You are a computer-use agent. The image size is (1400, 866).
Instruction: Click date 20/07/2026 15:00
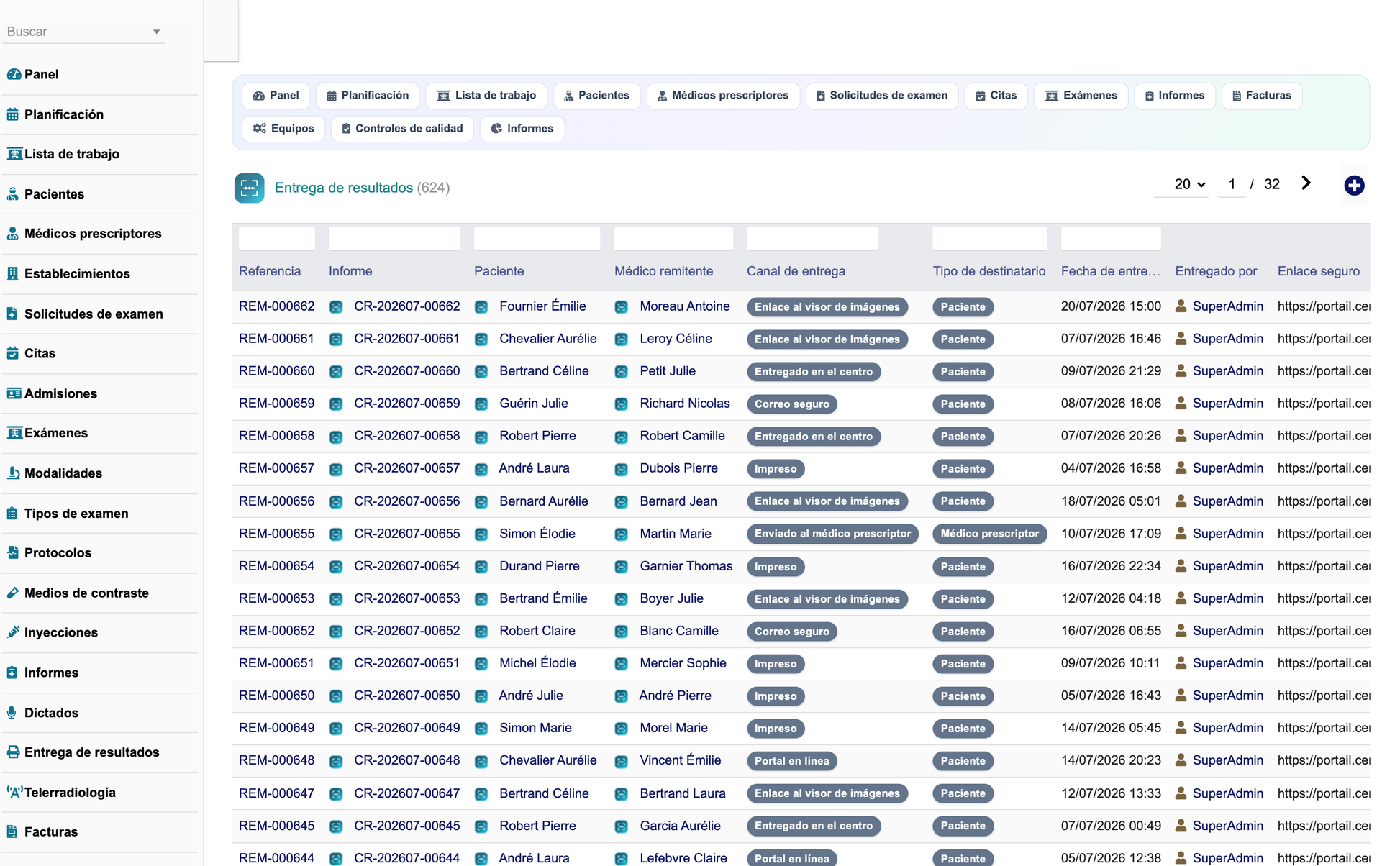1111,306
